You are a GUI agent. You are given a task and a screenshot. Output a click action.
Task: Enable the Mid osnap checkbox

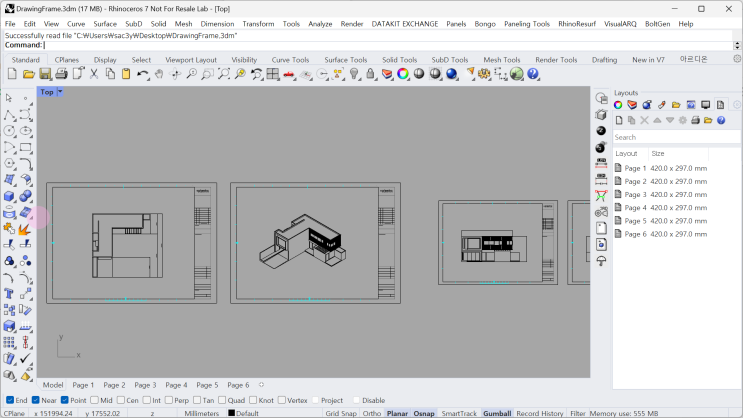(94, 400)
